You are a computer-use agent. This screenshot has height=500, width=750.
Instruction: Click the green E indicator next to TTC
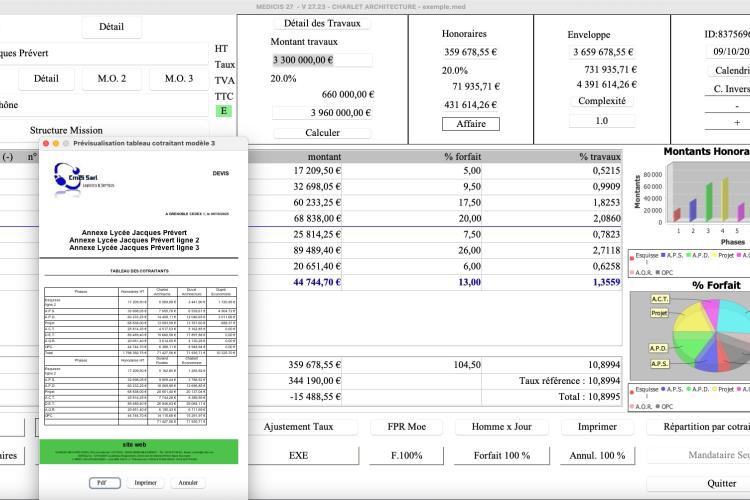click(223, 111)
